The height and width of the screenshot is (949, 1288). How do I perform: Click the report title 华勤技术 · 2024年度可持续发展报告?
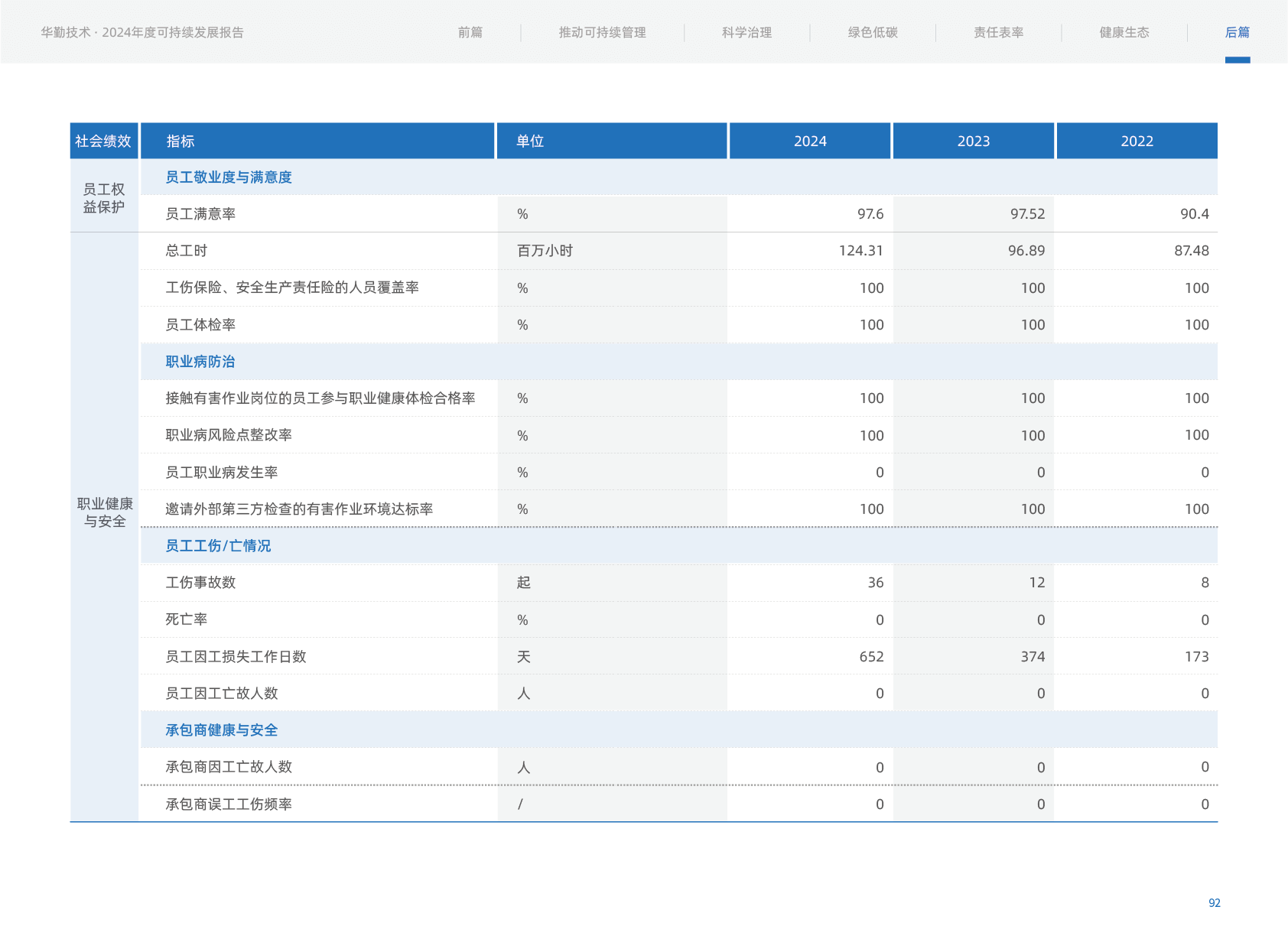coord(142,32)
